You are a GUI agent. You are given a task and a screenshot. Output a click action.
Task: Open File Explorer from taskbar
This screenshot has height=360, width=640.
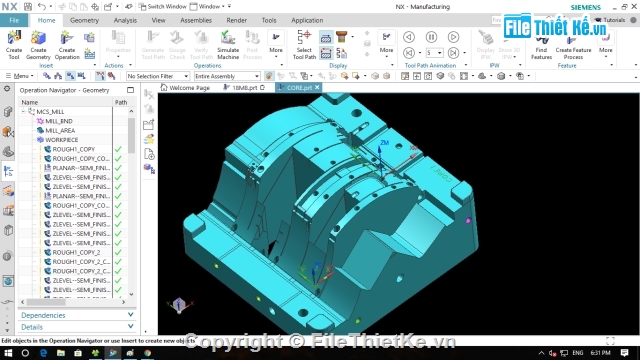click(61, 353)
